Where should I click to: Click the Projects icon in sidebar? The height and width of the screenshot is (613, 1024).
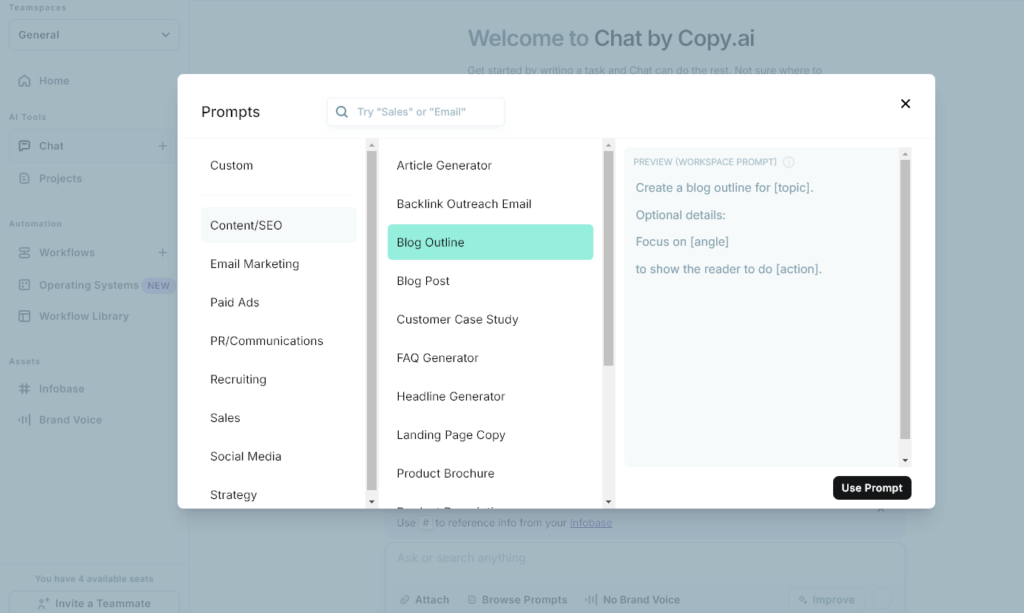[25, 179]
